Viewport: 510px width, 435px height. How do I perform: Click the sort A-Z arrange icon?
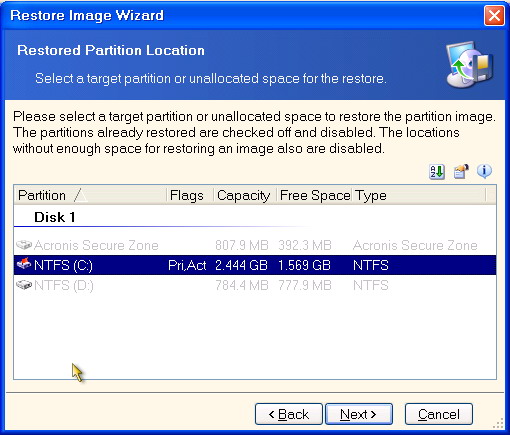(436, 172)
